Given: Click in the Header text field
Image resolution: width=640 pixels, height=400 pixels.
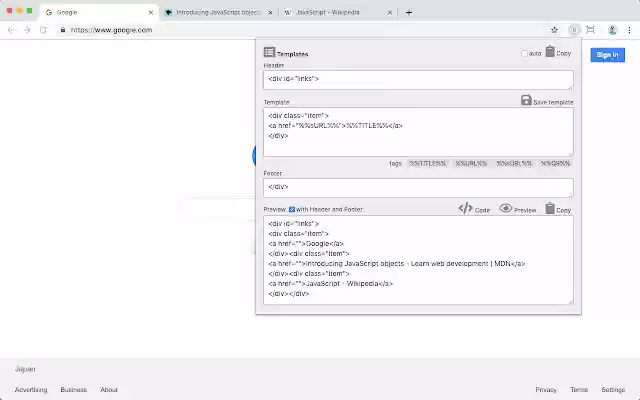Looking at the screenshot, I should pos(418,80).
